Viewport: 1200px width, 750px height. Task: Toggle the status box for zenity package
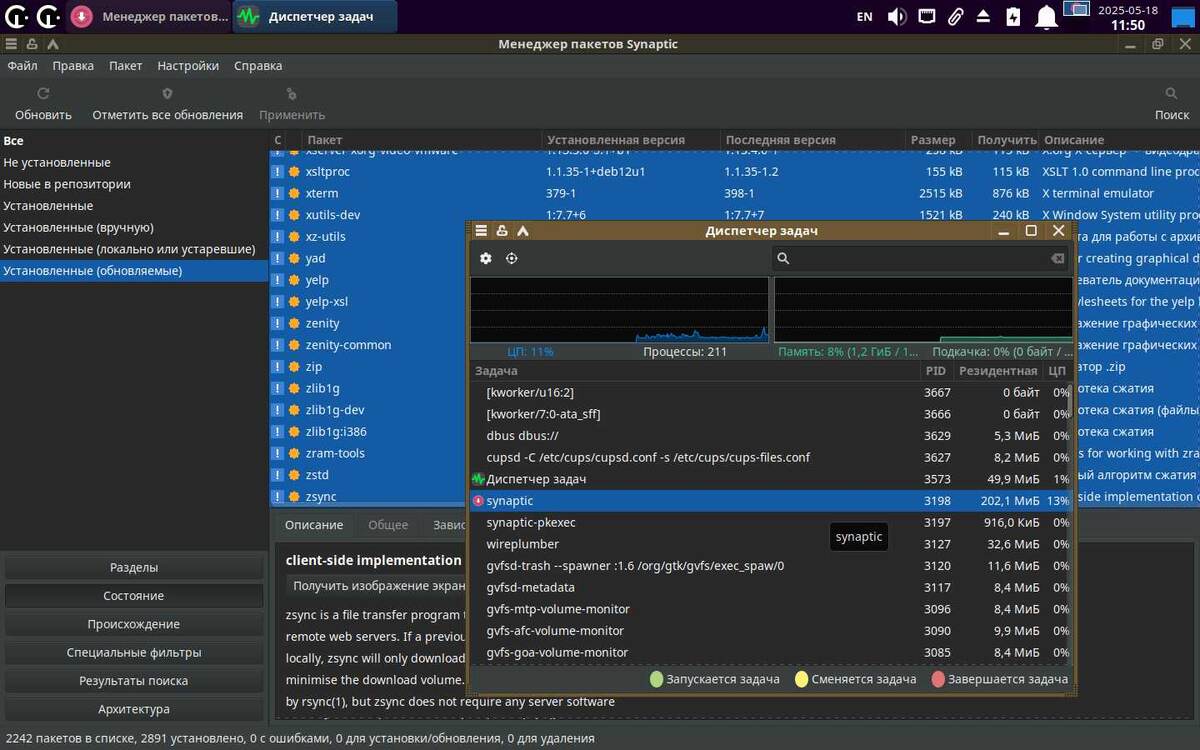point(278,323)
